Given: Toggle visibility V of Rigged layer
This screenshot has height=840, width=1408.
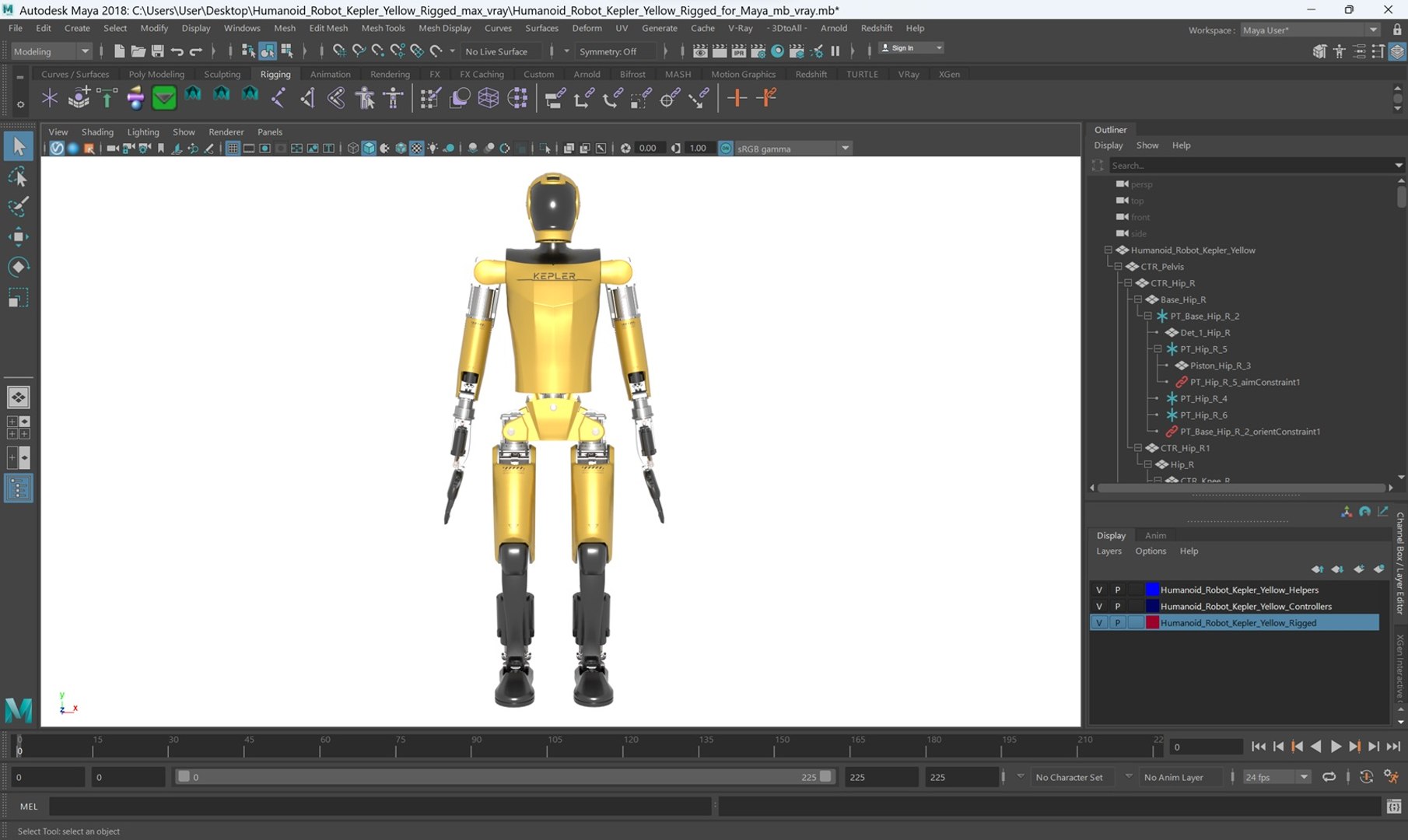Looking at the screenshot, I should [1099, 622].
